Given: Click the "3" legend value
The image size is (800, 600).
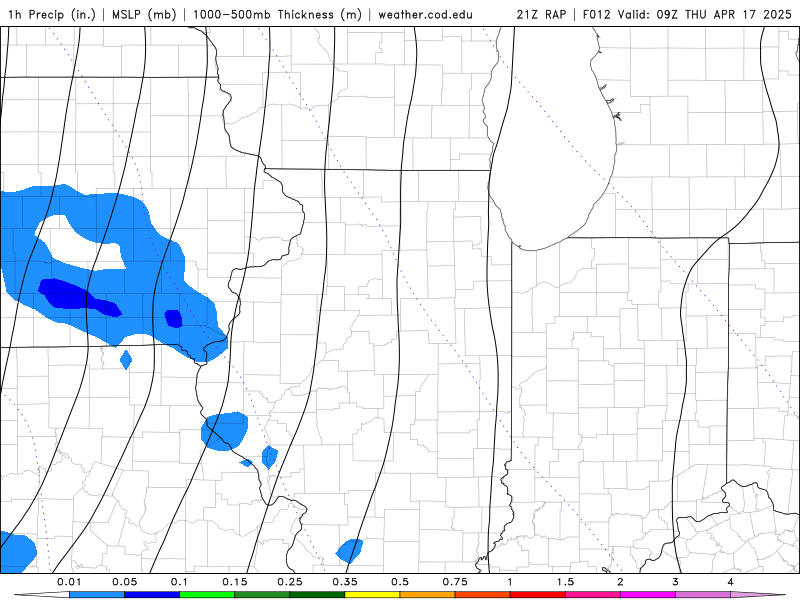Looking at the screenshot, I should point(675,582).
